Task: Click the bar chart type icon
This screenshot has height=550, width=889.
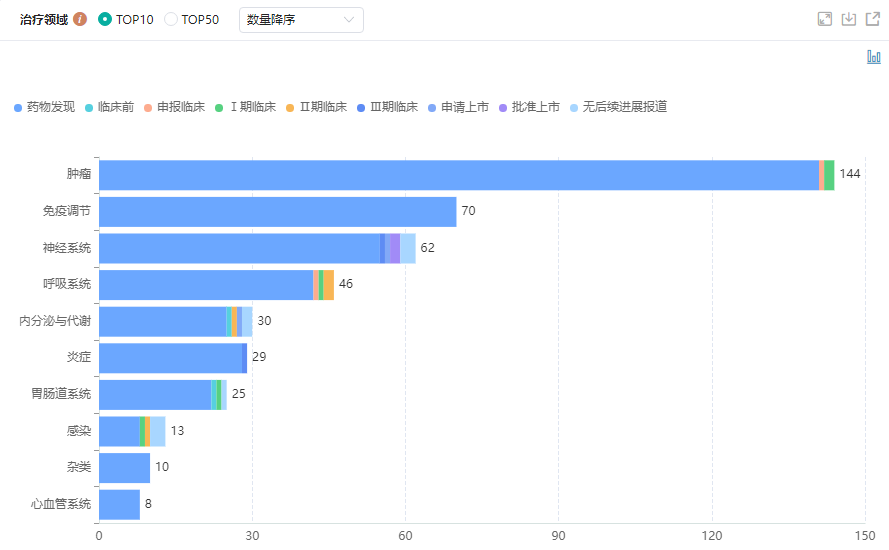Action: [x=873, y=57]
